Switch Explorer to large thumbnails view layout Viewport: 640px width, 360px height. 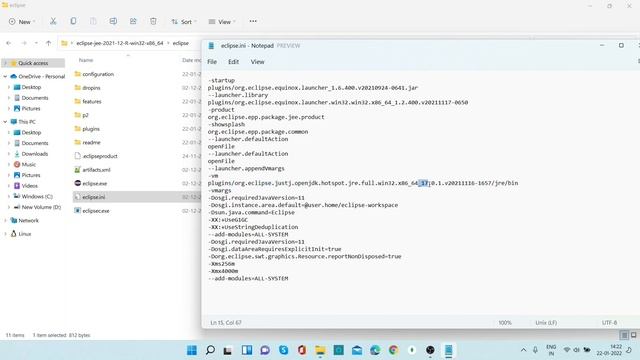pos(633,335)
